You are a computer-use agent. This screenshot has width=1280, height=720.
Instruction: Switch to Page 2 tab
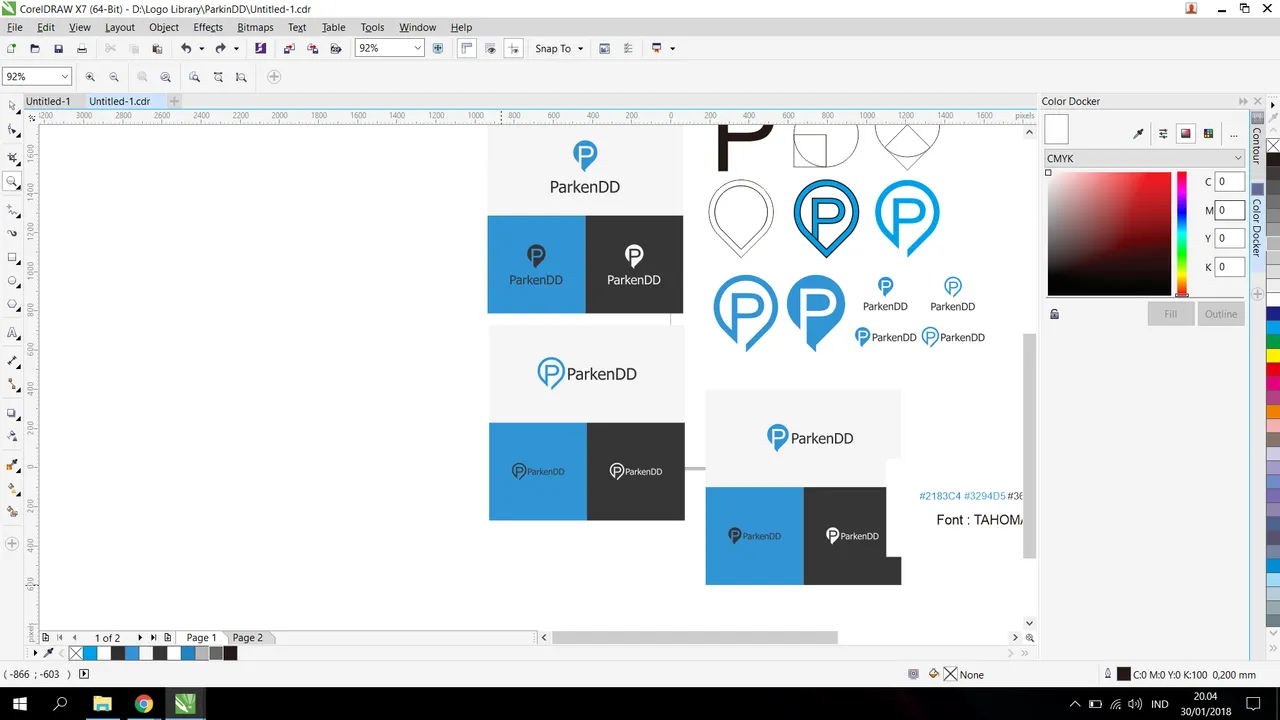coord(247,637)
